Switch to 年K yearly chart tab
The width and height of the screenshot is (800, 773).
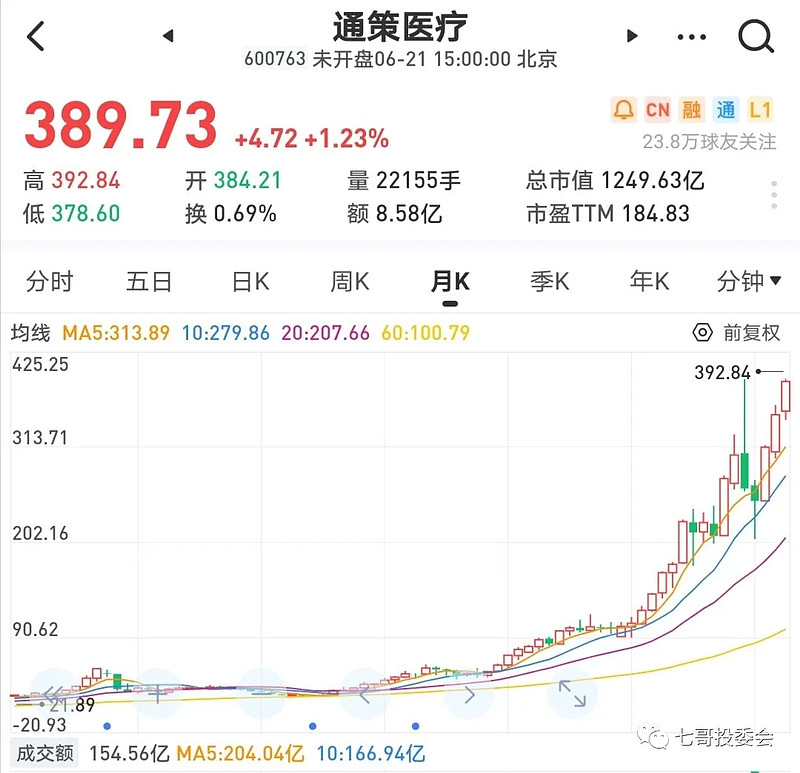pos(649,281)
